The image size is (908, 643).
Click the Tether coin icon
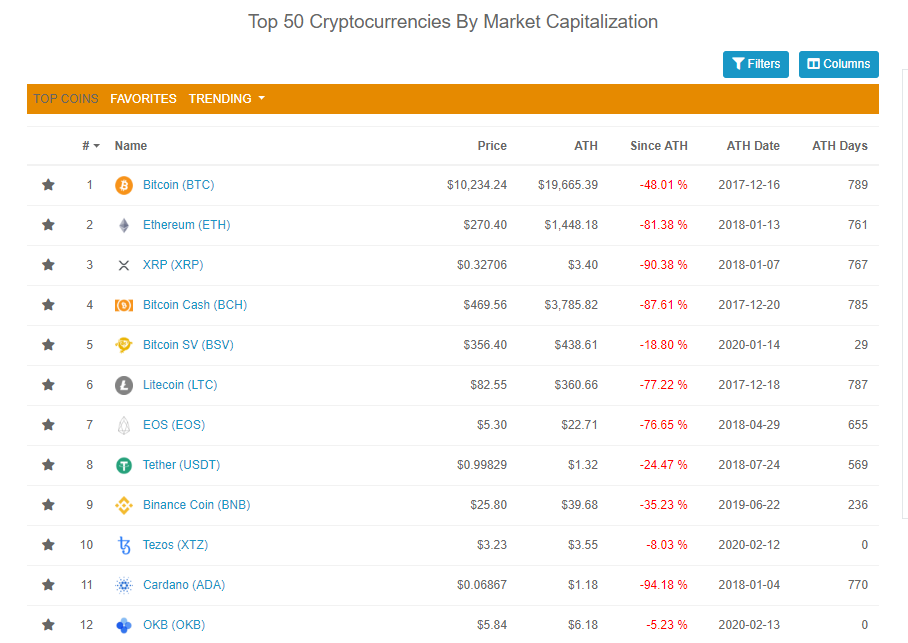point(123,465)
